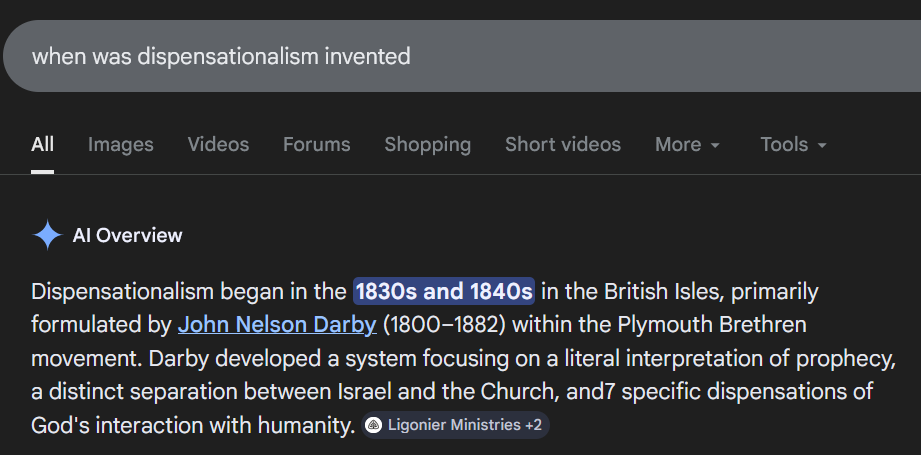The image size is (921, 455).
Task: Click the highlighted 1830s and 1840s text
Action: pos(444,292)
